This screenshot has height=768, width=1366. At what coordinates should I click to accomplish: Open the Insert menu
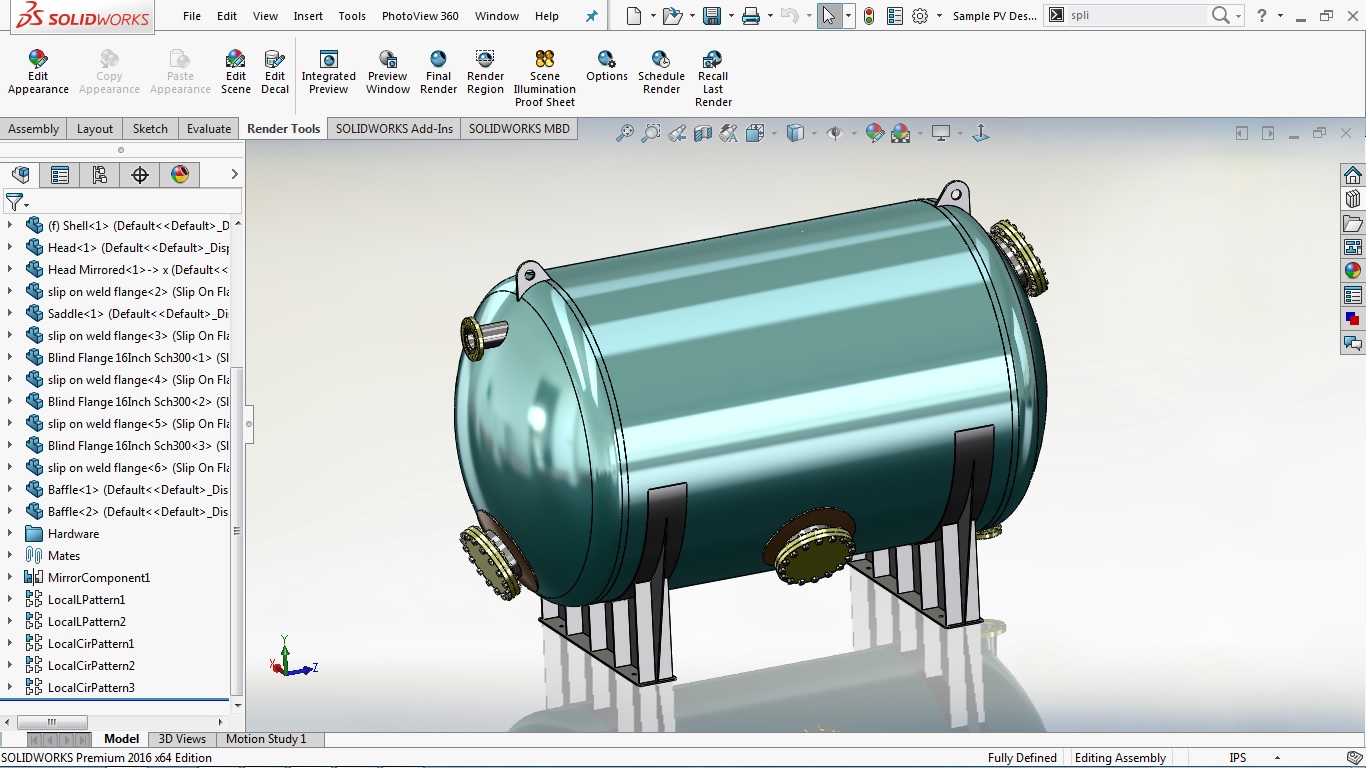[308, 16]
